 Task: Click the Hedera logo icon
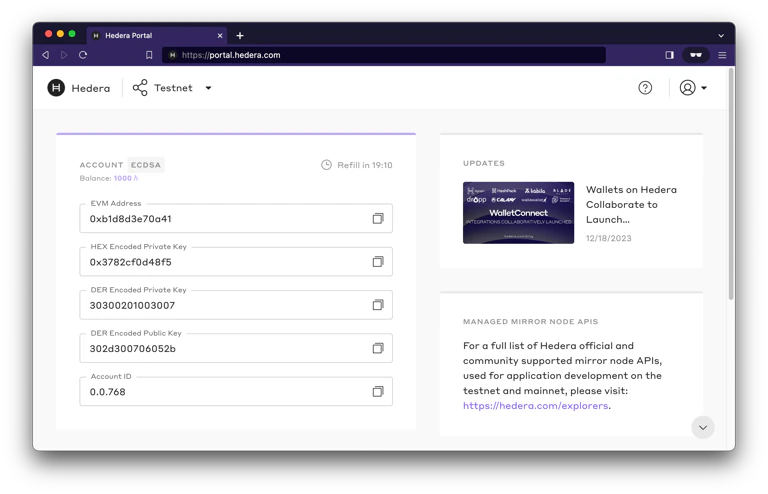tap(56, 88)
